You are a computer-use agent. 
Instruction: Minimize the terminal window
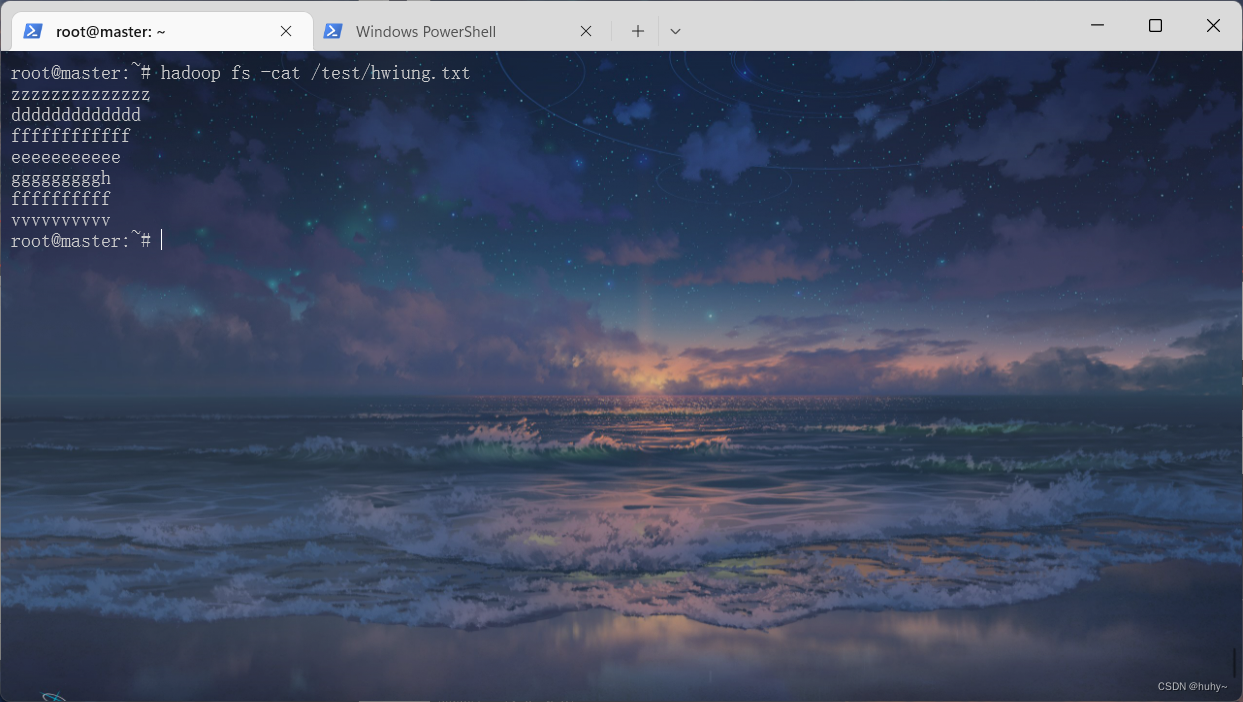(x=1098, y=26)
